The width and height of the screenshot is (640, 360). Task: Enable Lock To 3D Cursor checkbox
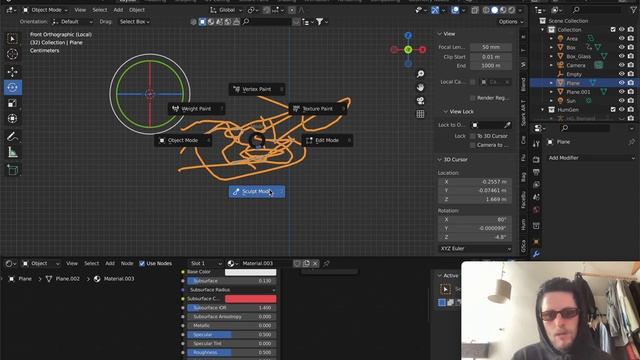pyautogui.click(x=473, y=136)
